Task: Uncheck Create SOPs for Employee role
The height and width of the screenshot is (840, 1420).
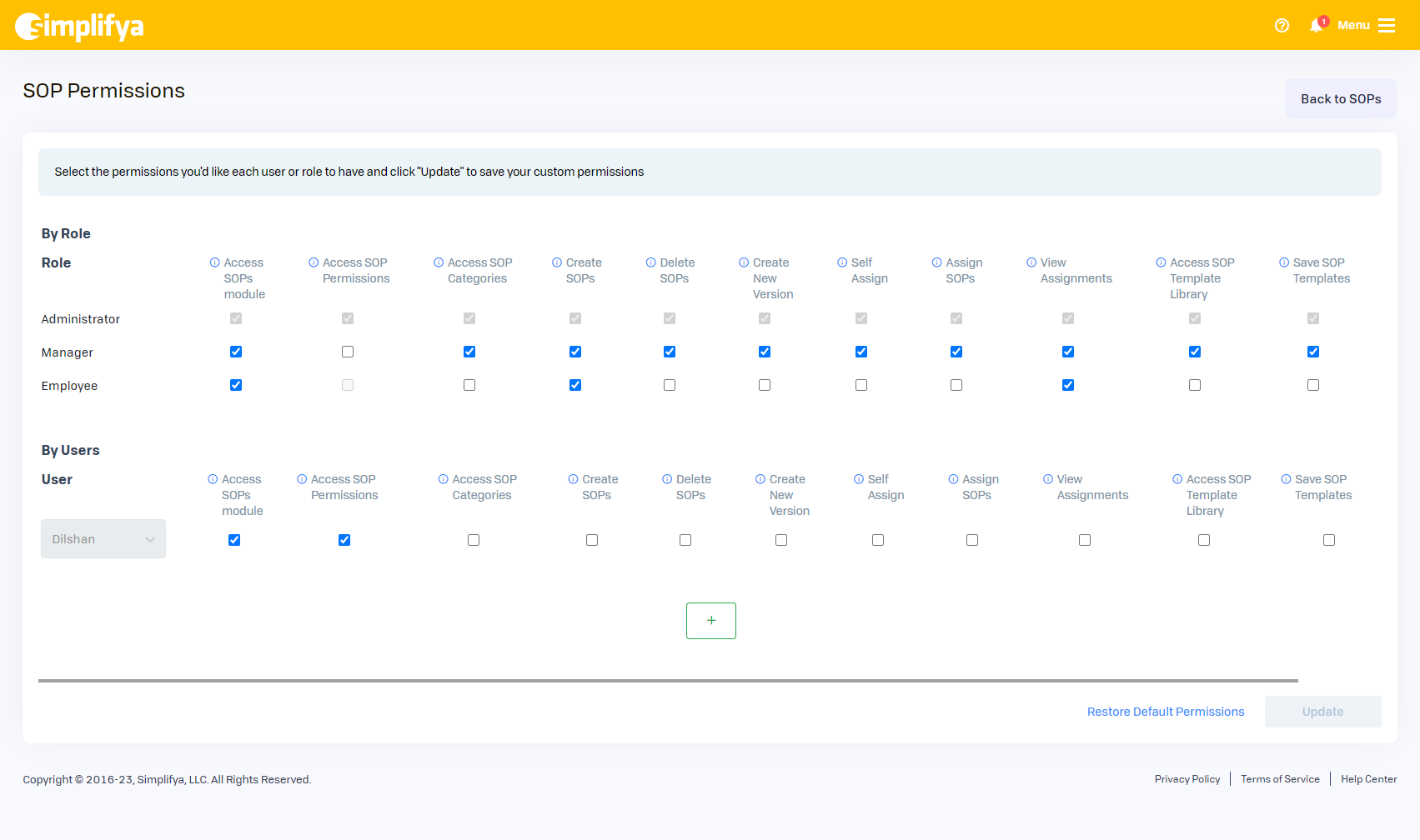Action: 575,385
